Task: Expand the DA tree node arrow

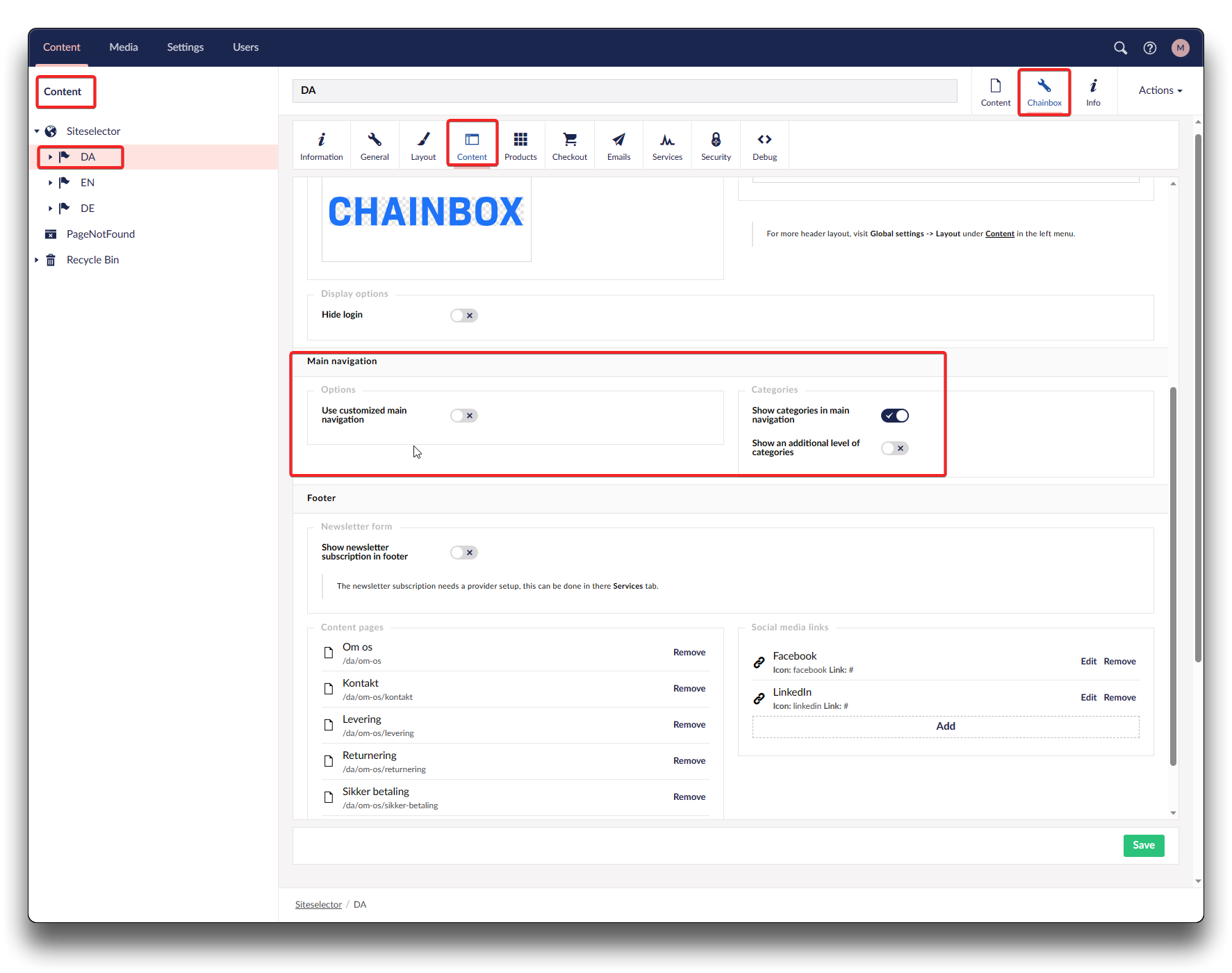Action: 50,157
